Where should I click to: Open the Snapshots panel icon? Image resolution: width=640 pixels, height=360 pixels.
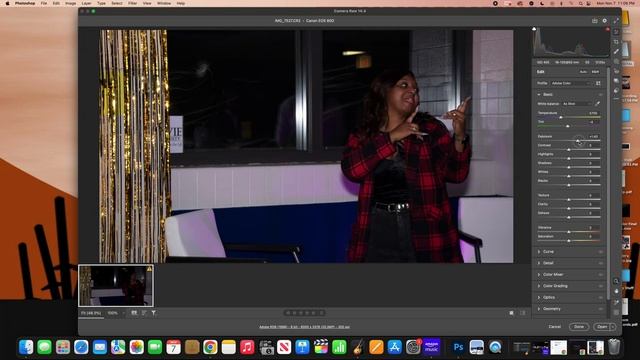[x=616, y=81]
